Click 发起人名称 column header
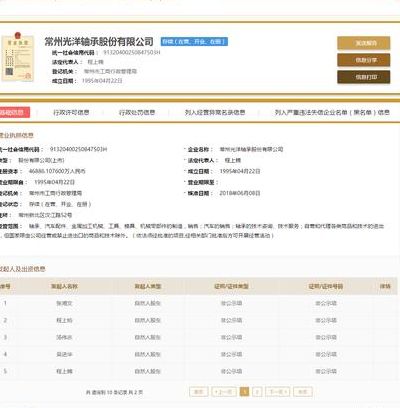The image size is (400, 408). 64,286
